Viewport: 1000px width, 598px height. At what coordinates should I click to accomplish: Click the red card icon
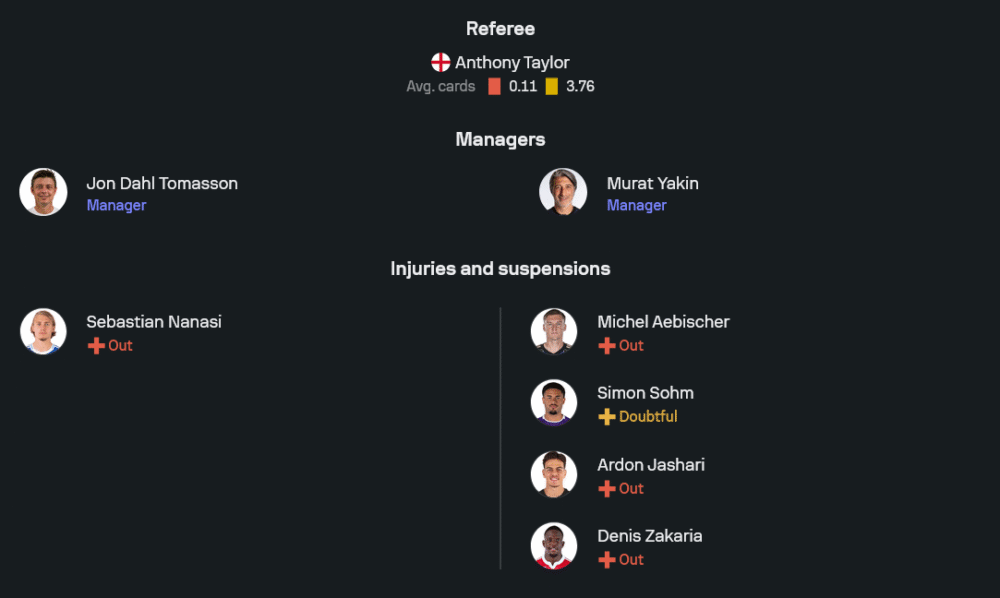pyautogui.click(x=494, y=86)
